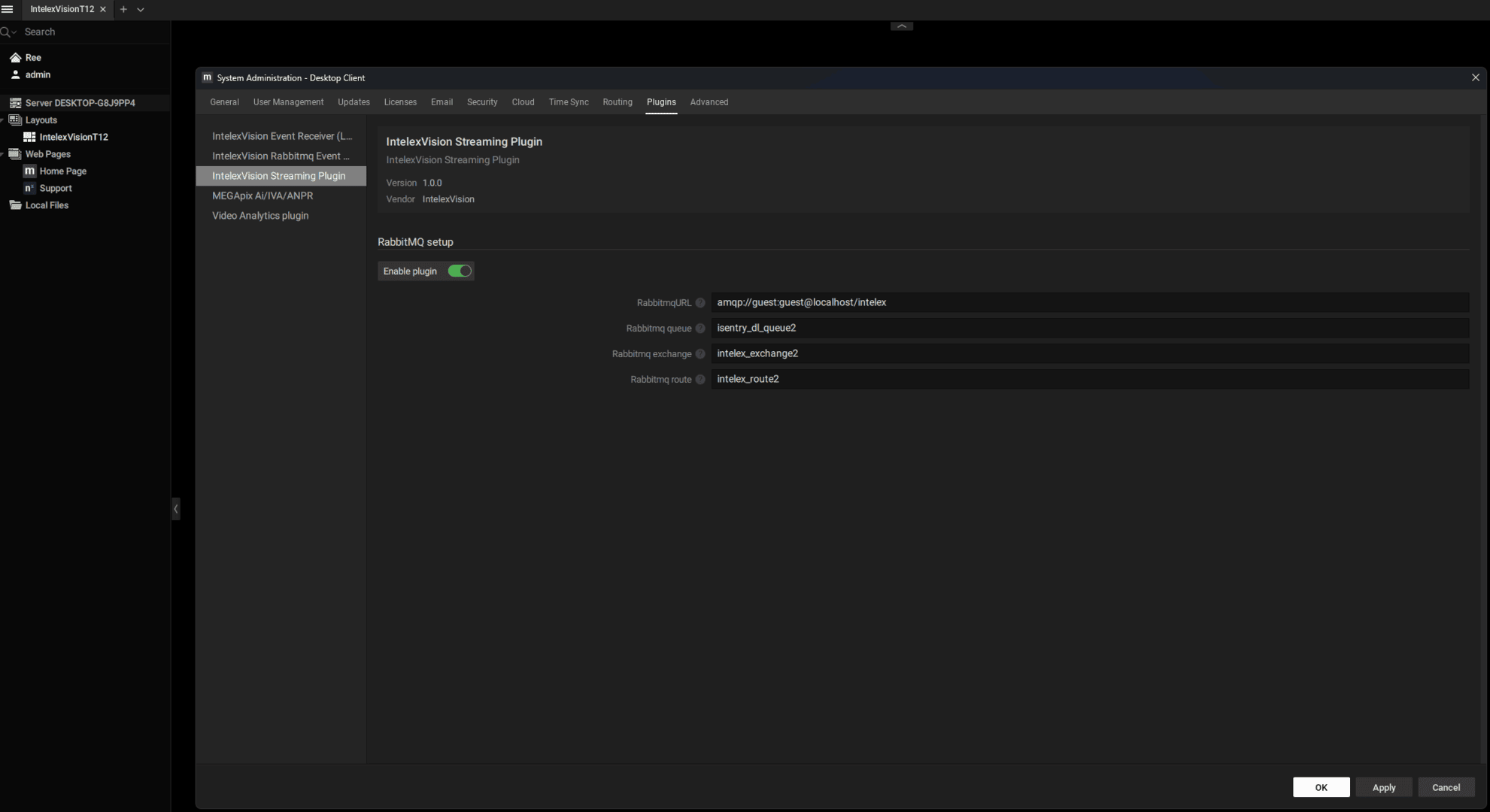Click the Server DESKTOP-G8J9PP4 icon
The height and width of the screenshot is (812, 1490).
[x=15, y=103]
